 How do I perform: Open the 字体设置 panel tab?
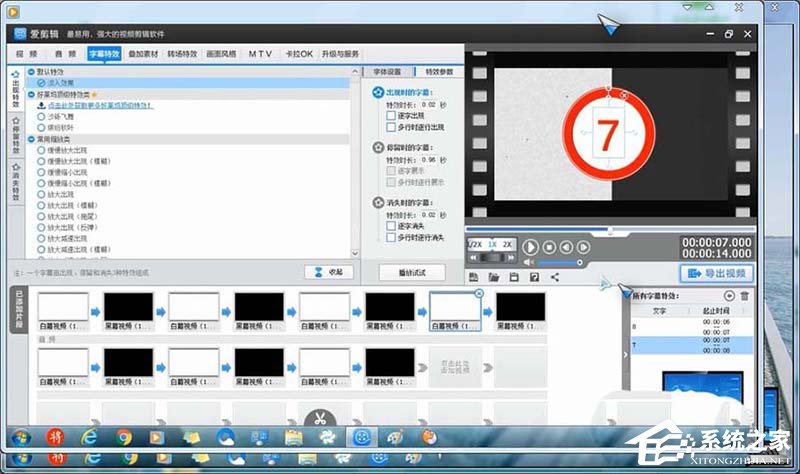tap(387, 71)
